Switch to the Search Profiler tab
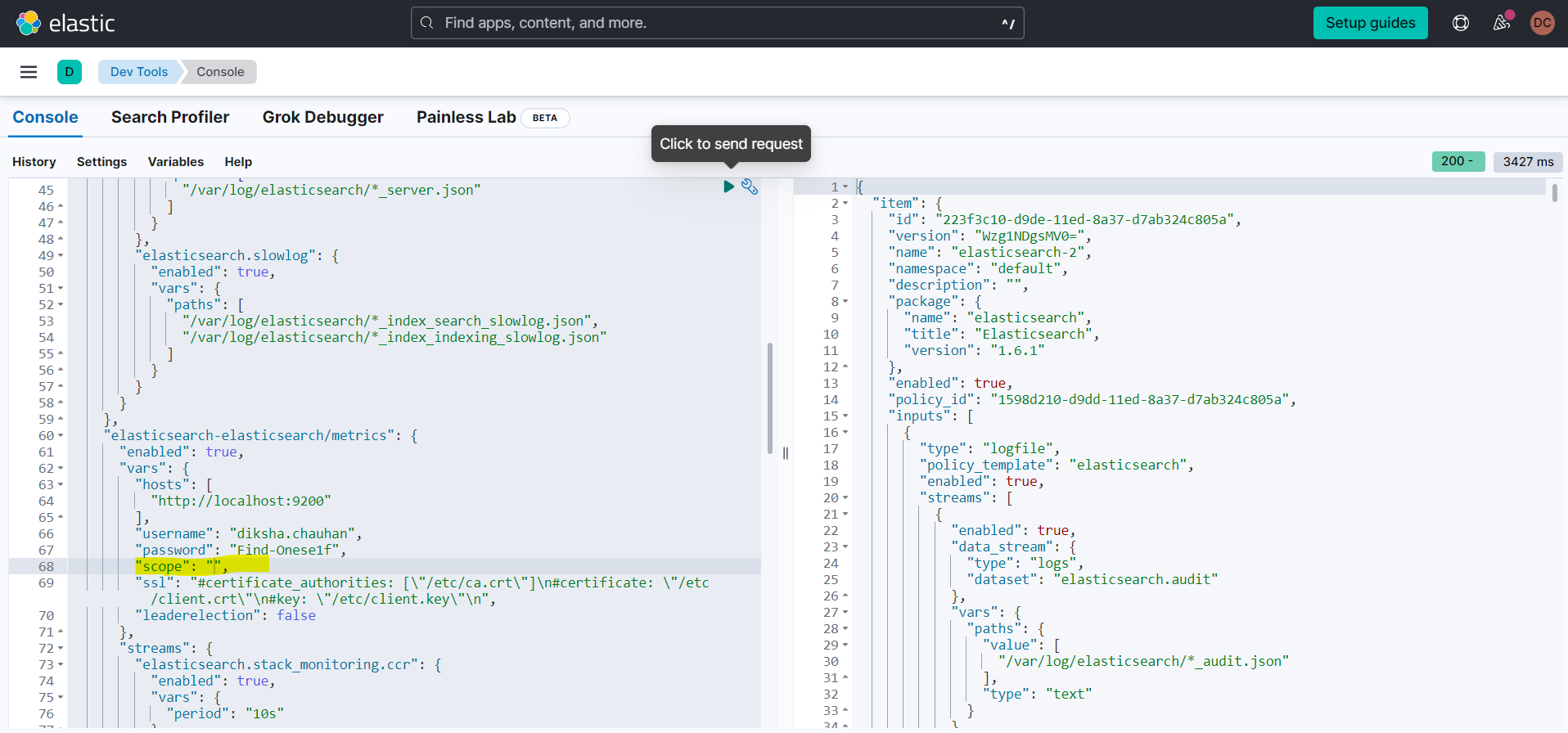This screenshot has width=1568, height=733. click(170, 117)
